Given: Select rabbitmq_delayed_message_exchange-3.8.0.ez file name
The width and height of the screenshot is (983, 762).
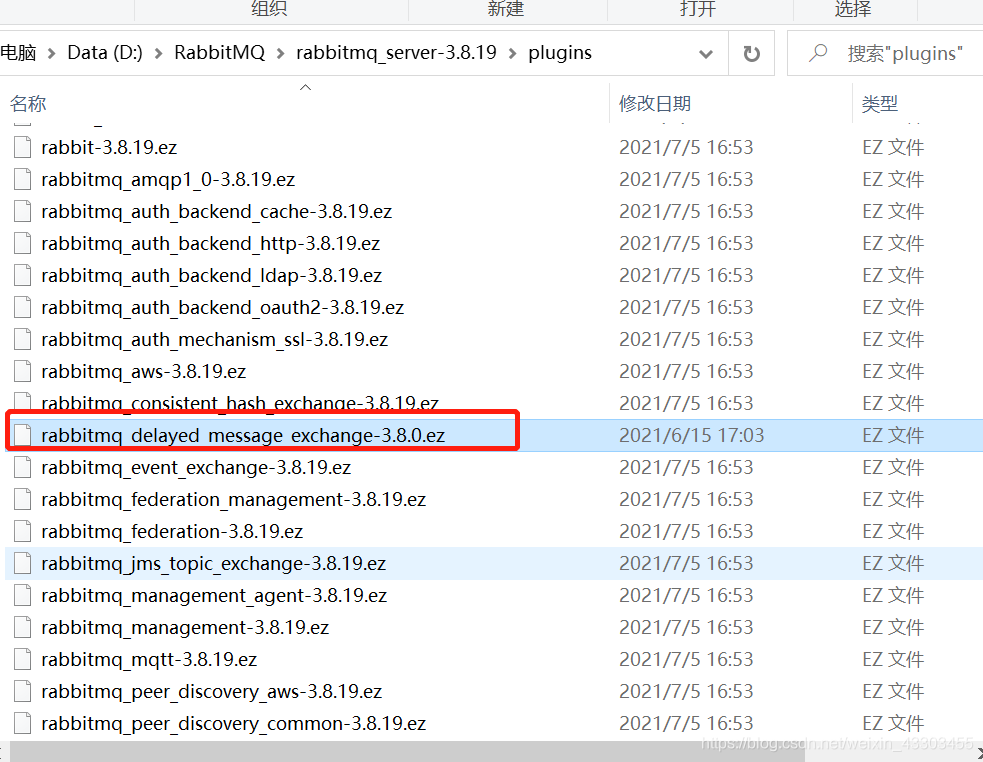Looking at the screenshot, I should pyautogui.click(x=243, y=435).
